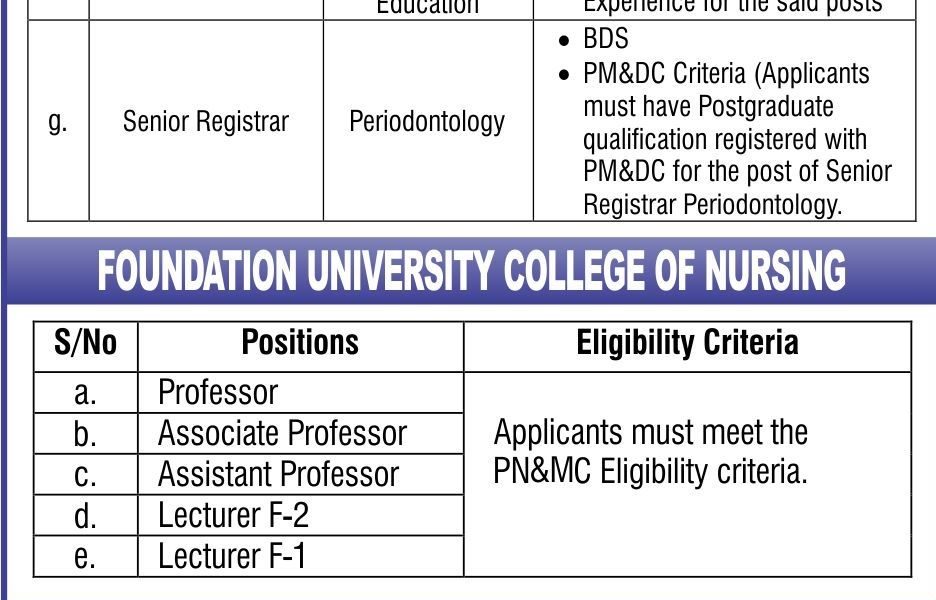Click the S/No column header

85,343
